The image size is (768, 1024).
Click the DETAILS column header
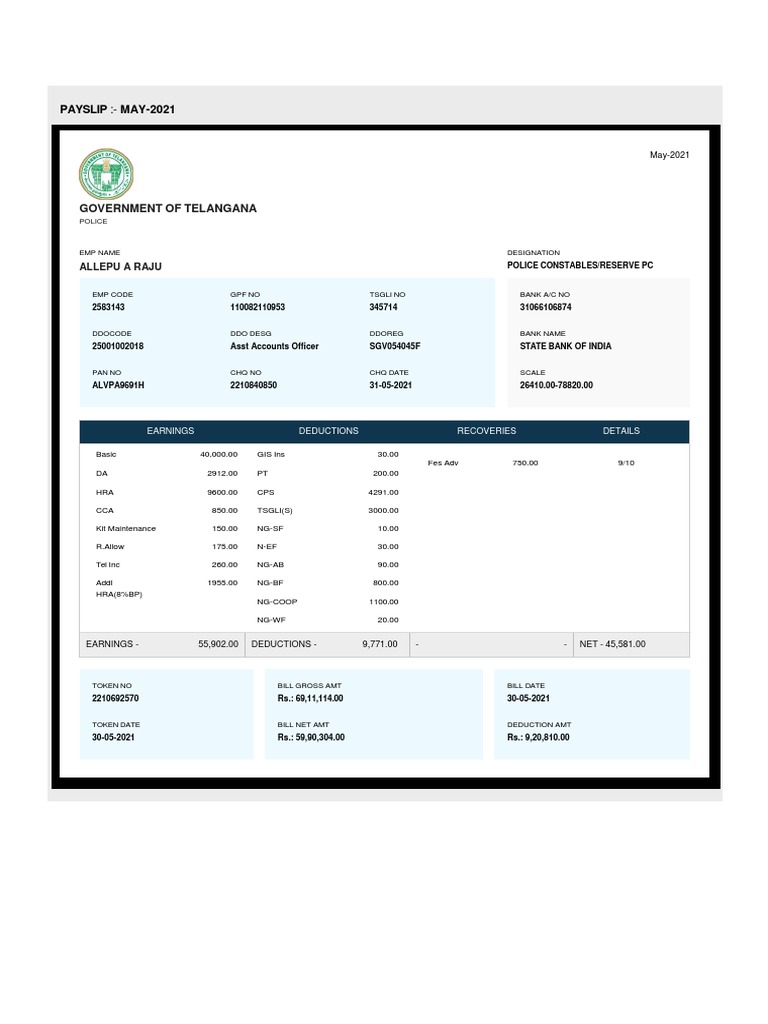coord(621,431)
